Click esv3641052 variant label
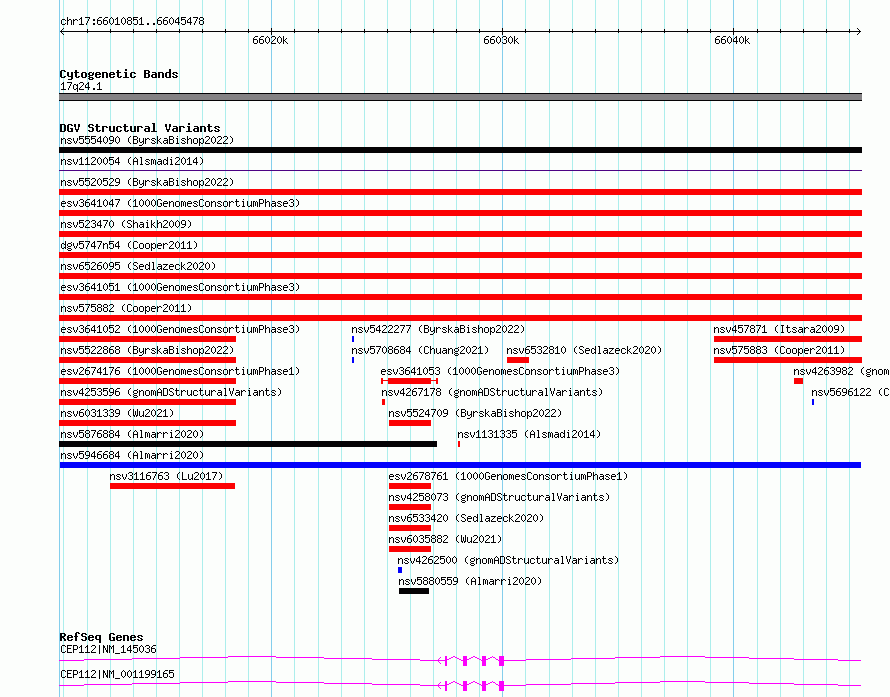Viewport: 890px width, 697px height. pyautogui.click(x=180, y=329)
